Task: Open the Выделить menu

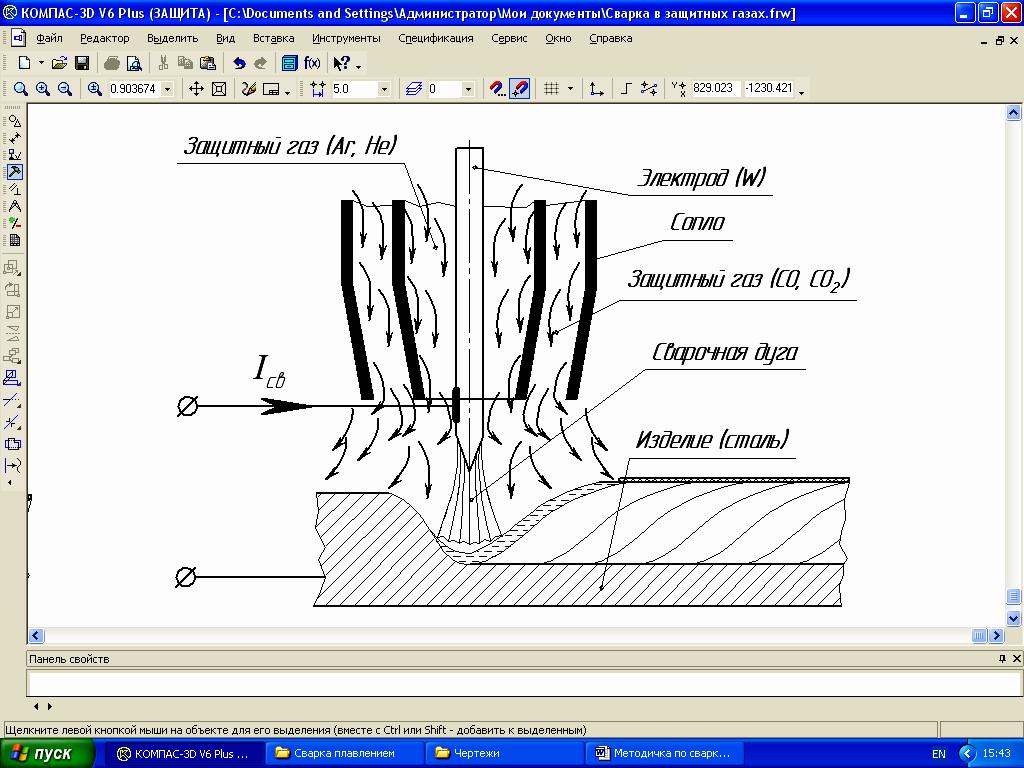Action: pyautogui.click(x=172, y=39)
